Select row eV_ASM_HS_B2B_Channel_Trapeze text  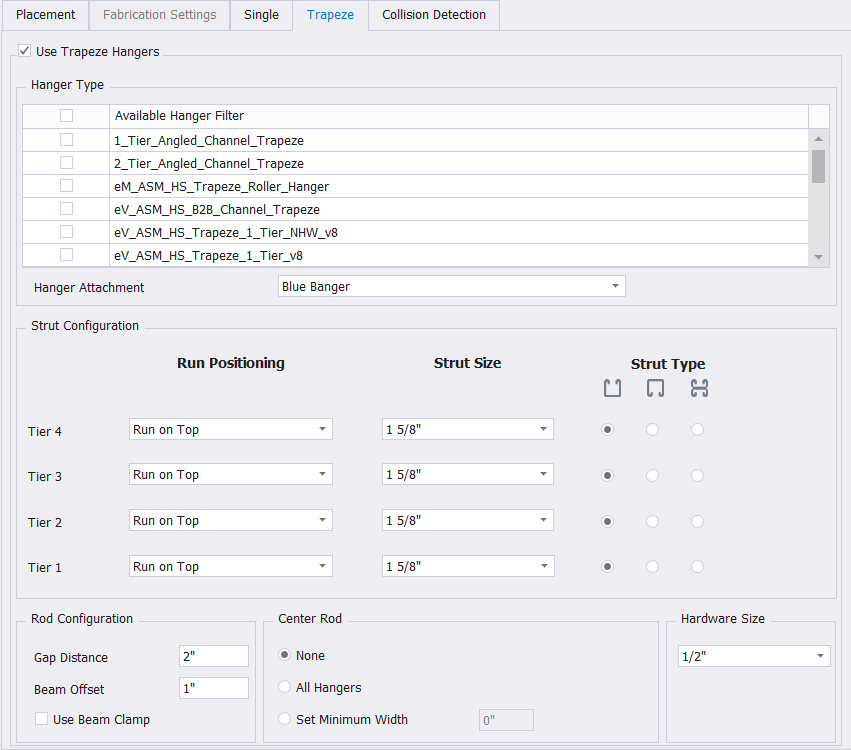(x=217, y=209)
